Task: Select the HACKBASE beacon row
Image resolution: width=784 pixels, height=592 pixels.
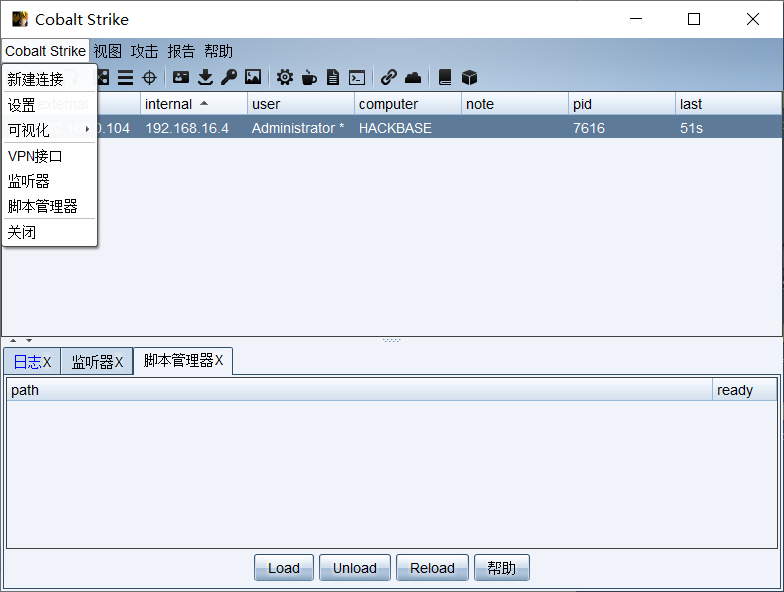Action: point(395,128)
